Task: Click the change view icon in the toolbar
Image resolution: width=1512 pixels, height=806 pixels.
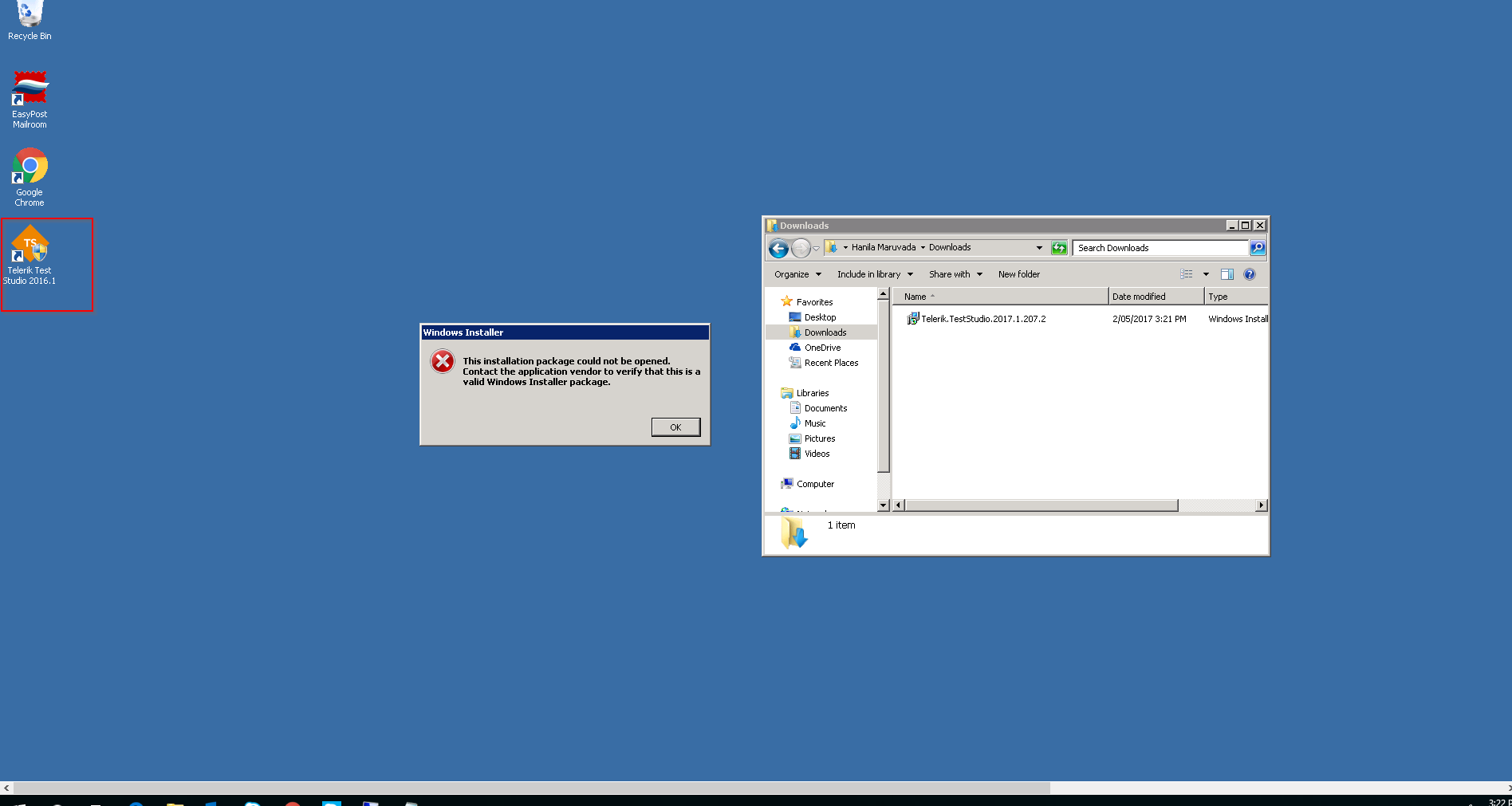Action: pyautogui.click(x=1187, y=274)
